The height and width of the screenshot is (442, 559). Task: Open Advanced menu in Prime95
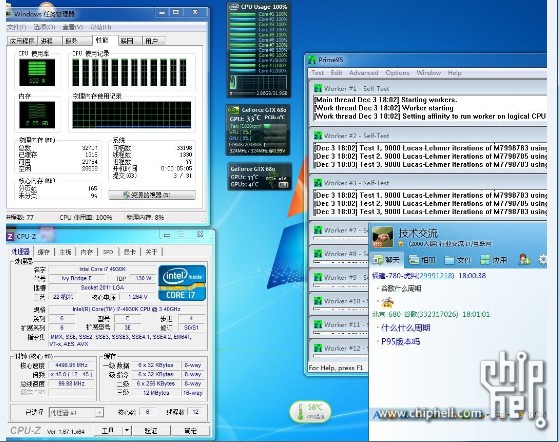tap(363, 73)
